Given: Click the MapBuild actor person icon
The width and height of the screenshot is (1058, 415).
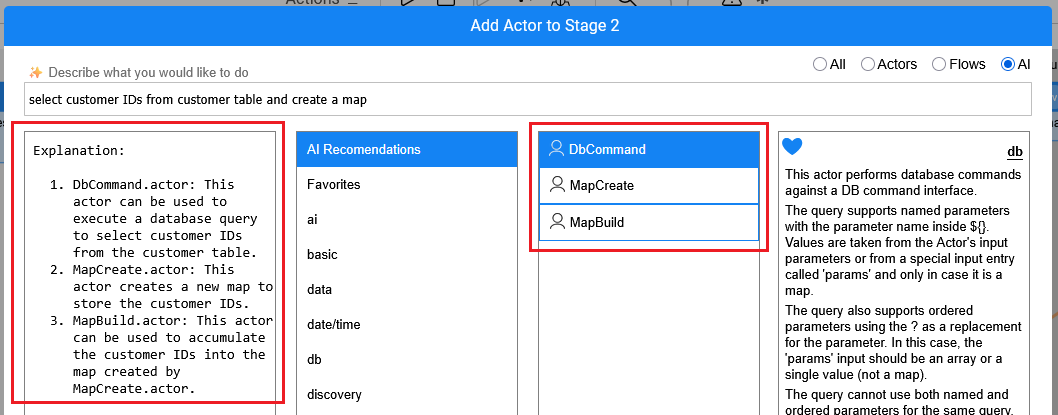Looking at the screenshot, I should point(557,222).
